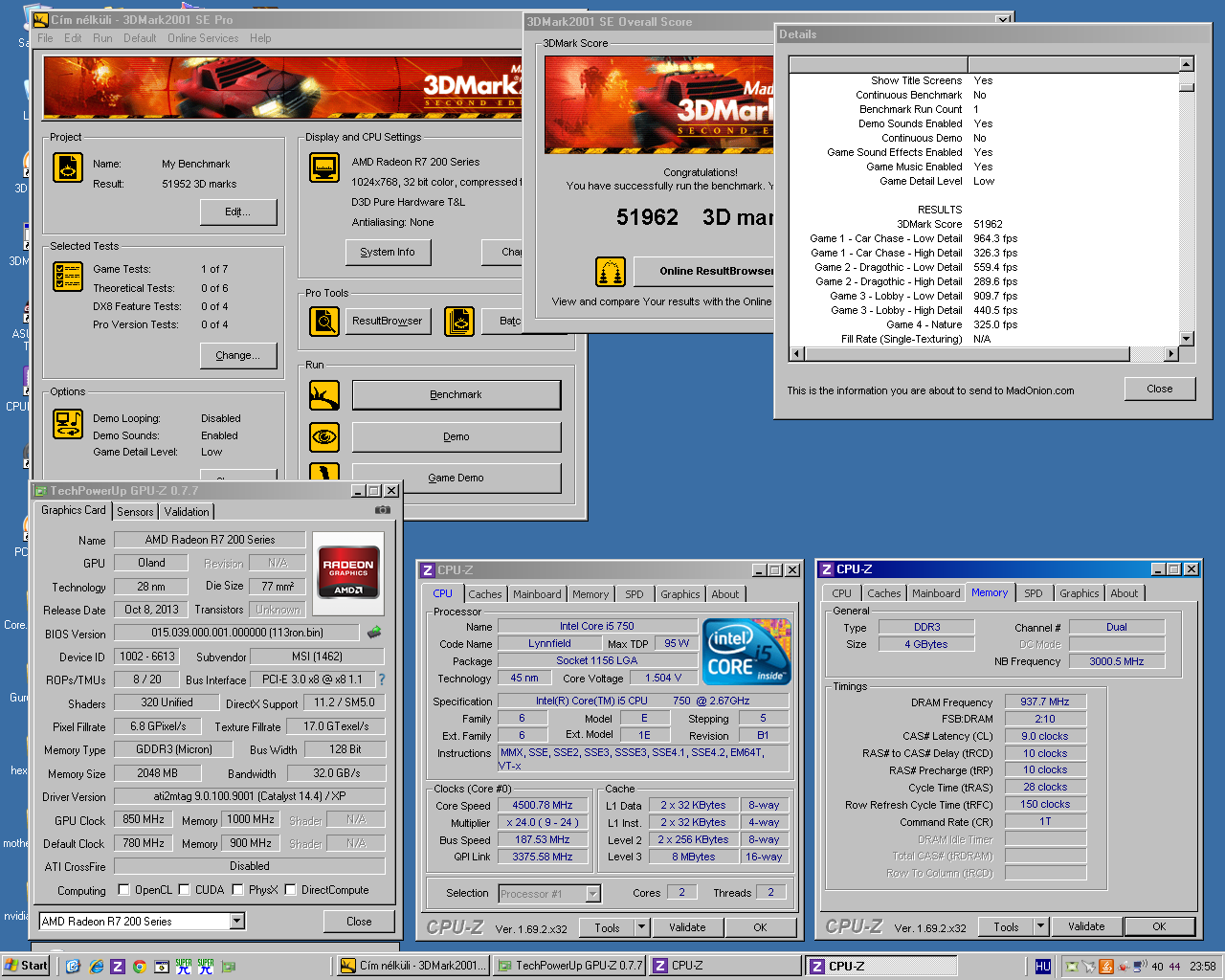Screen dimensions: 1225x980
Task: Launch Google Chrome from quick launch
Action: [x=140, y=967]
